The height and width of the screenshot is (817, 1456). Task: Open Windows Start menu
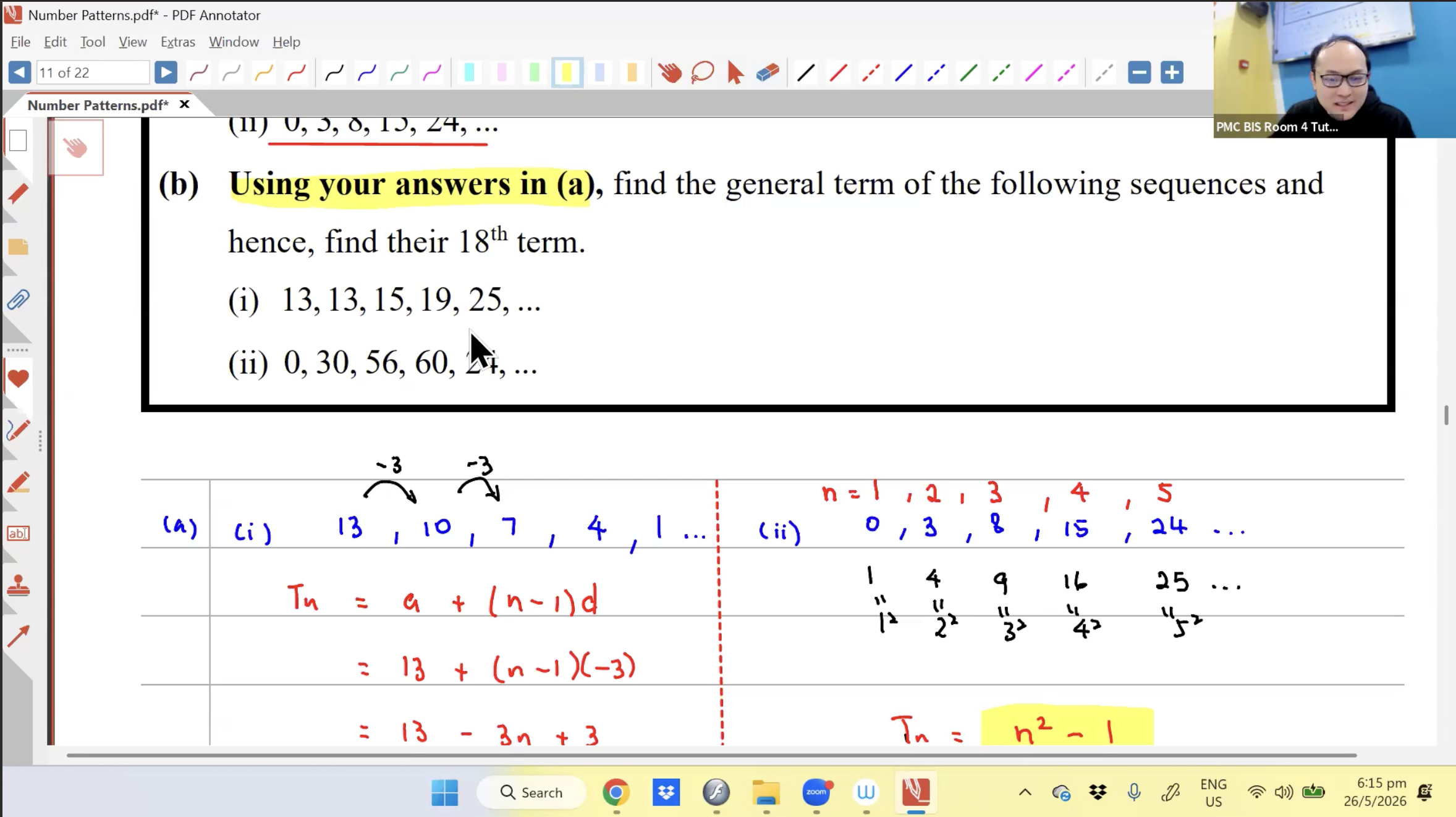pos(444,792)
